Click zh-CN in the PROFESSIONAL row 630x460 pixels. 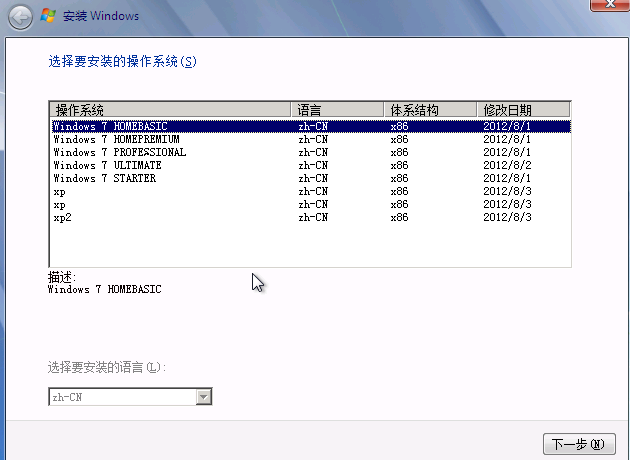point(313,152)
